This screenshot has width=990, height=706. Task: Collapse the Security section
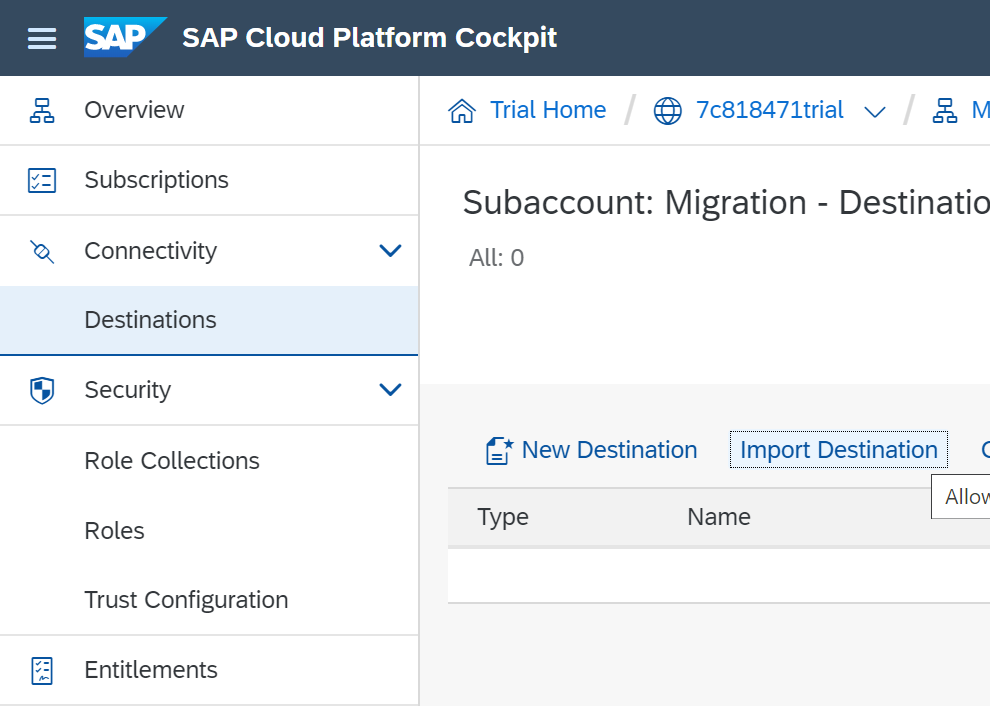pyautogui.click(x=390, y=390)
